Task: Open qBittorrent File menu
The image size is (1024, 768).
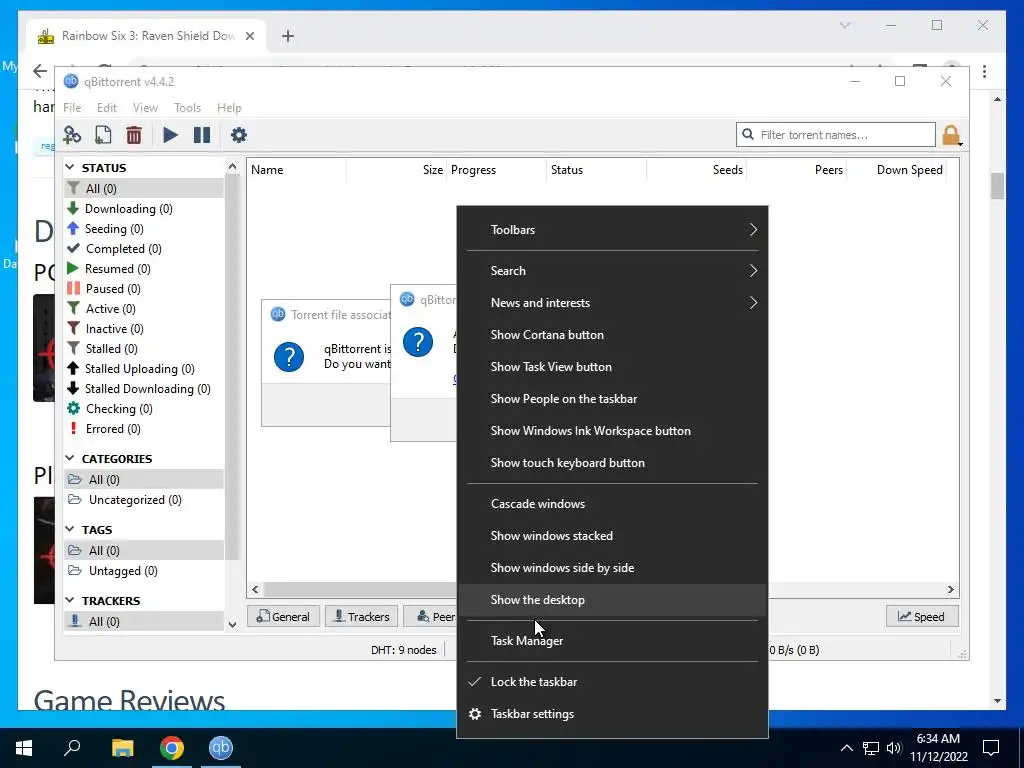Action: click(x=72, y=108)
